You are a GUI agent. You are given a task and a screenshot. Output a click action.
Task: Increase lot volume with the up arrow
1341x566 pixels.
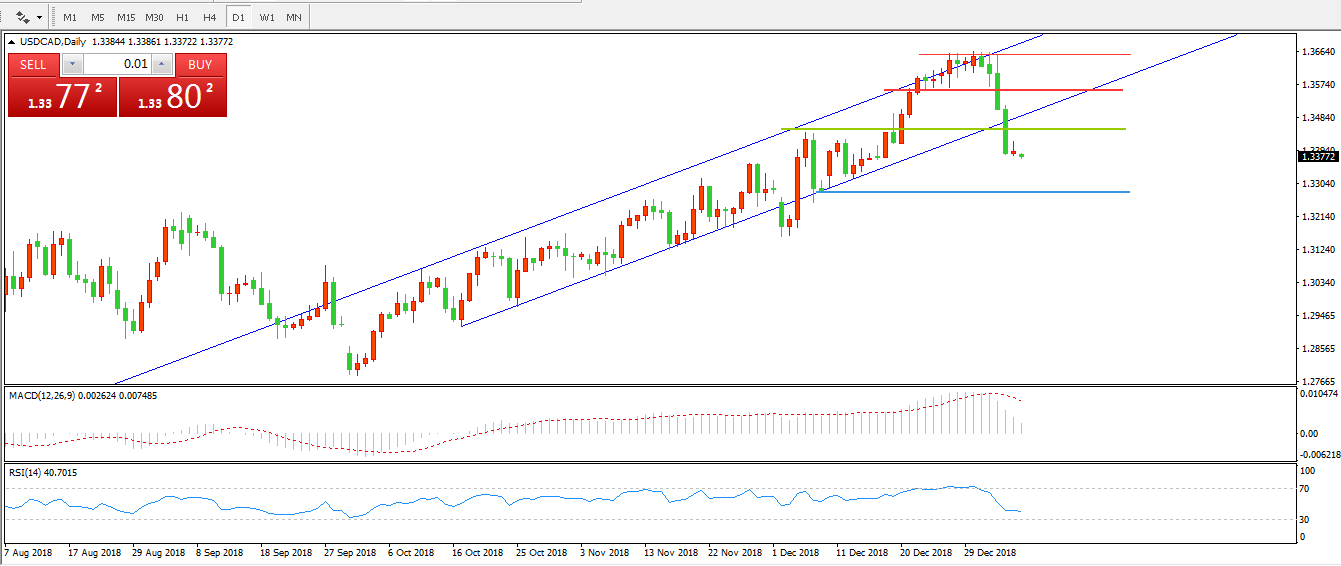[x=162, y=64]
